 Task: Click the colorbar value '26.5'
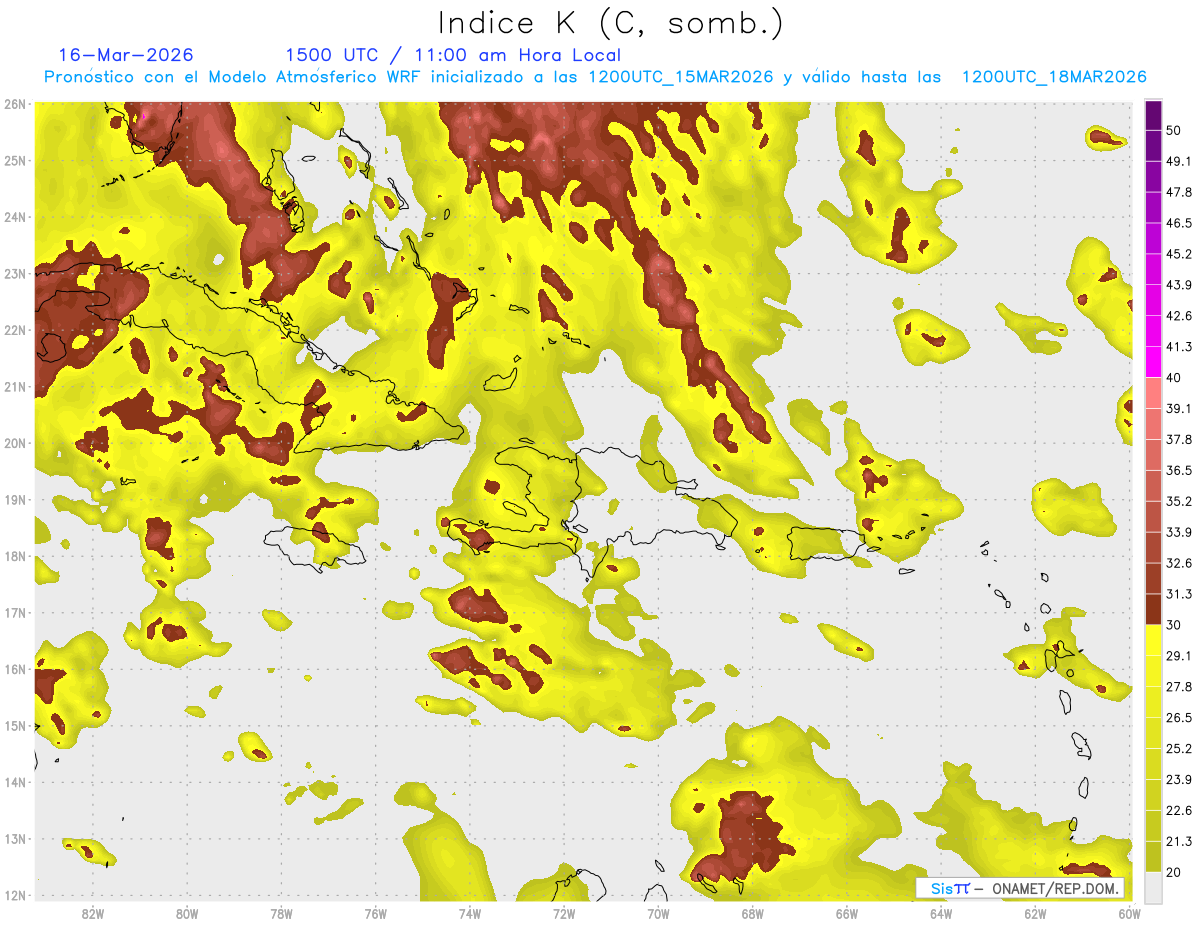1179,718
